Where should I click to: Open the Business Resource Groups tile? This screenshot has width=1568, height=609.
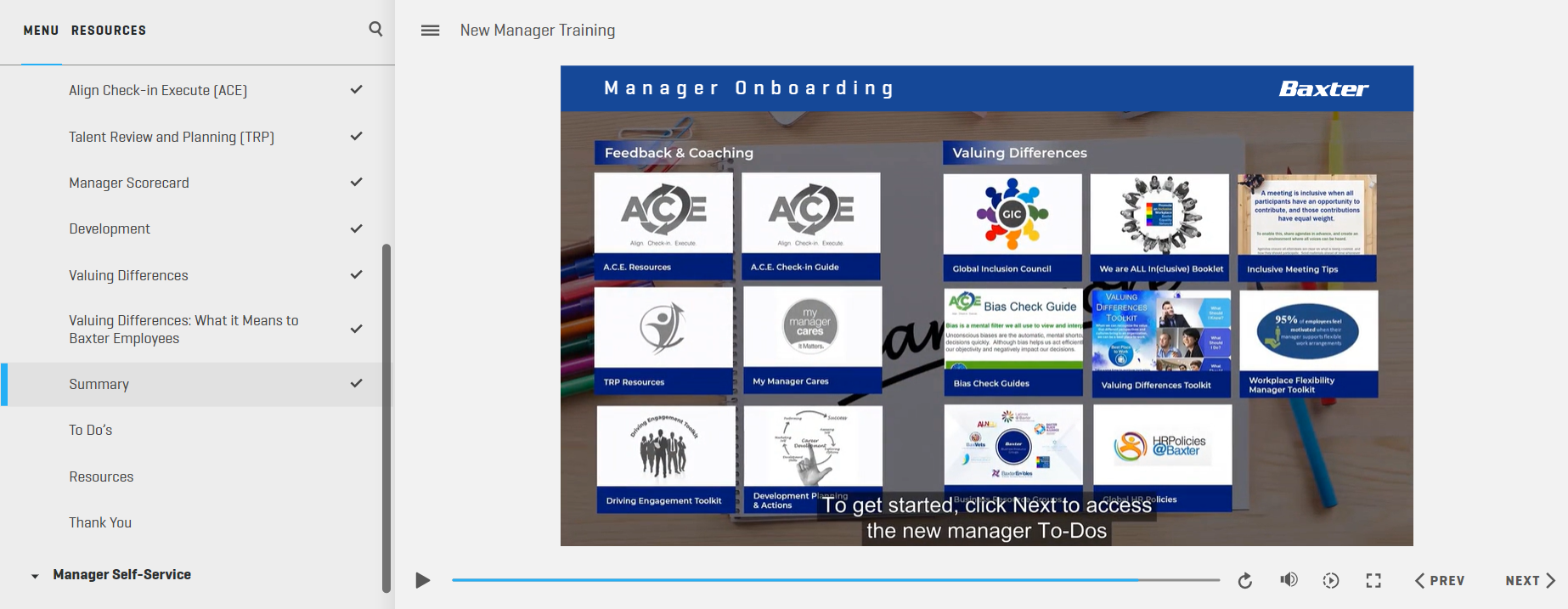(1013, 458)
